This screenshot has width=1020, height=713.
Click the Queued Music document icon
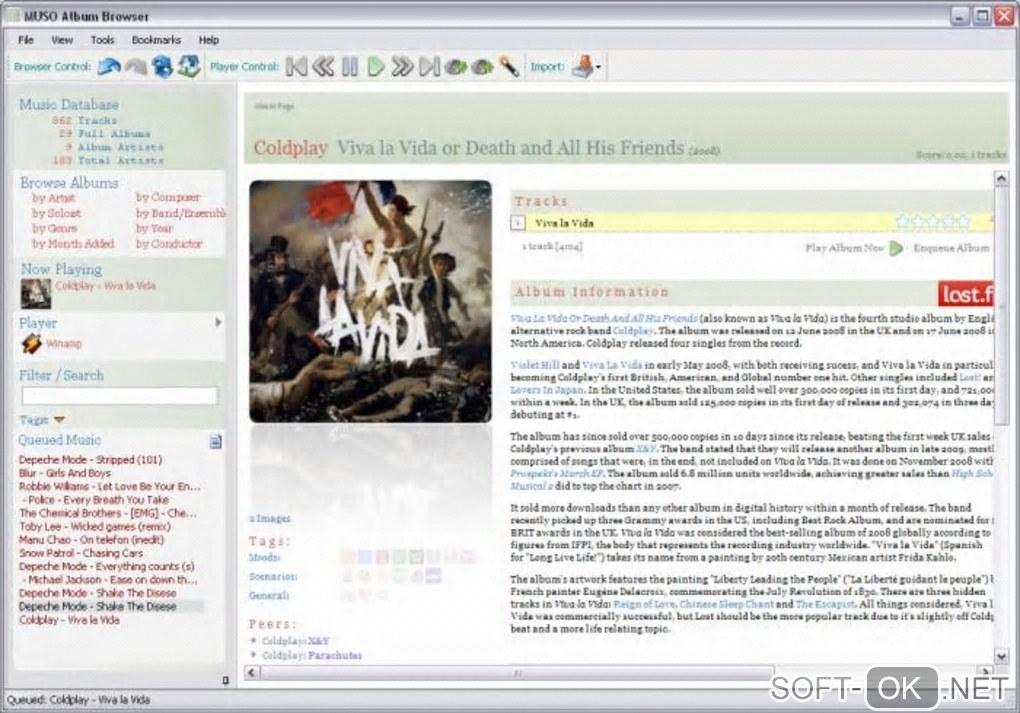215,442
